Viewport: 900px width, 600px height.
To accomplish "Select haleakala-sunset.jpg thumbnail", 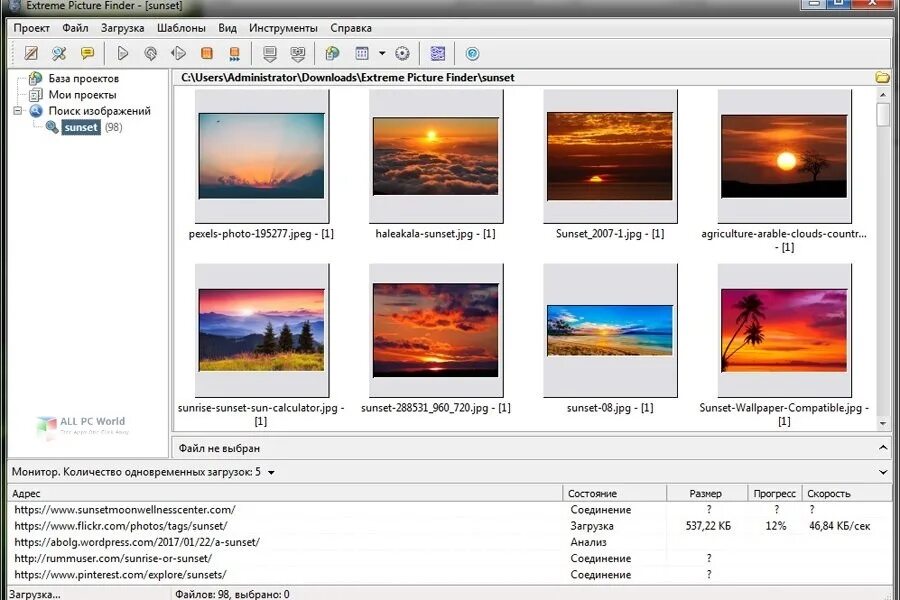I will click(436, 156).
